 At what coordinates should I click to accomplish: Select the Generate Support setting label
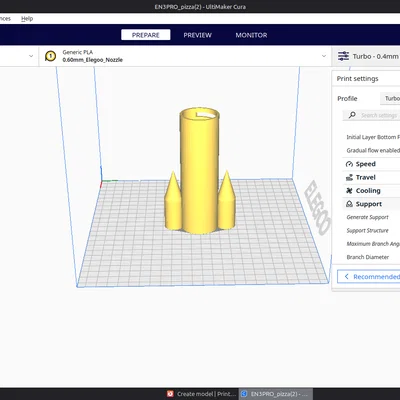(367, 217)
